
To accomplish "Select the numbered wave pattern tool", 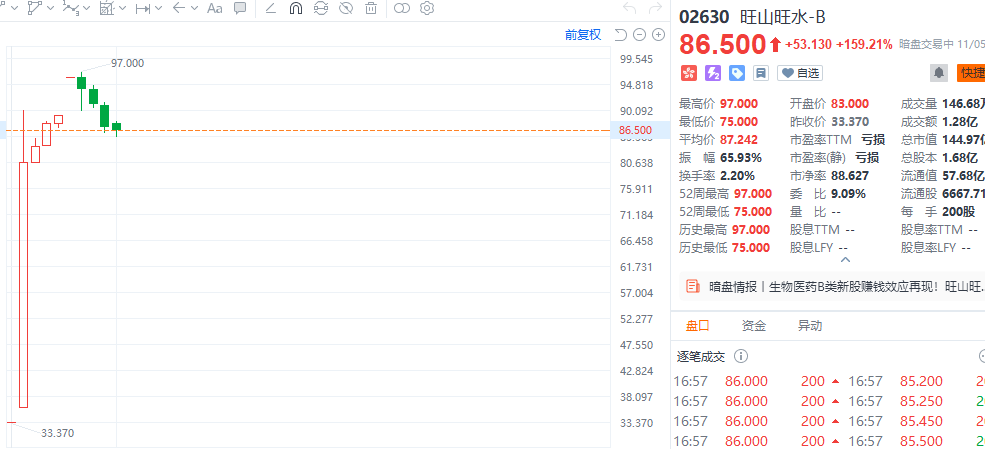I will (x=71, y=8).
